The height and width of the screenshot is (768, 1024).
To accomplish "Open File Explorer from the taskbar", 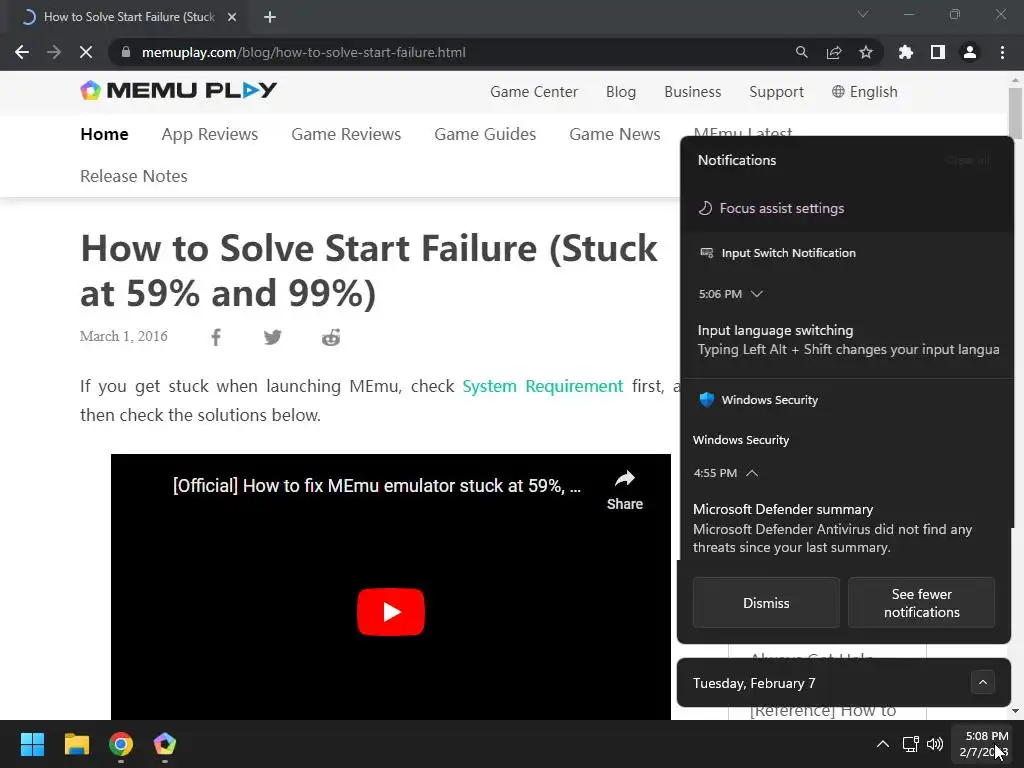I will (x=76, y=744).
